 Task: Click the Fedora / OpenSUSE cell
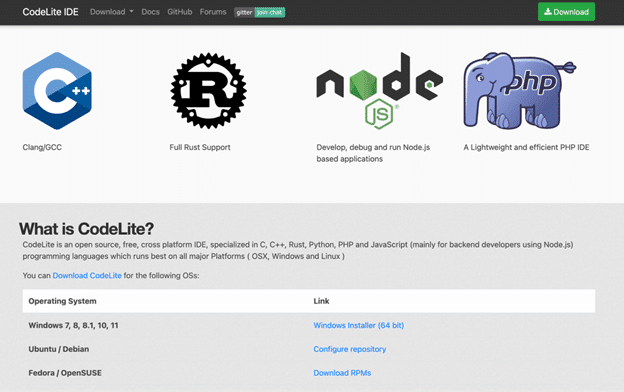pos(65,373)
